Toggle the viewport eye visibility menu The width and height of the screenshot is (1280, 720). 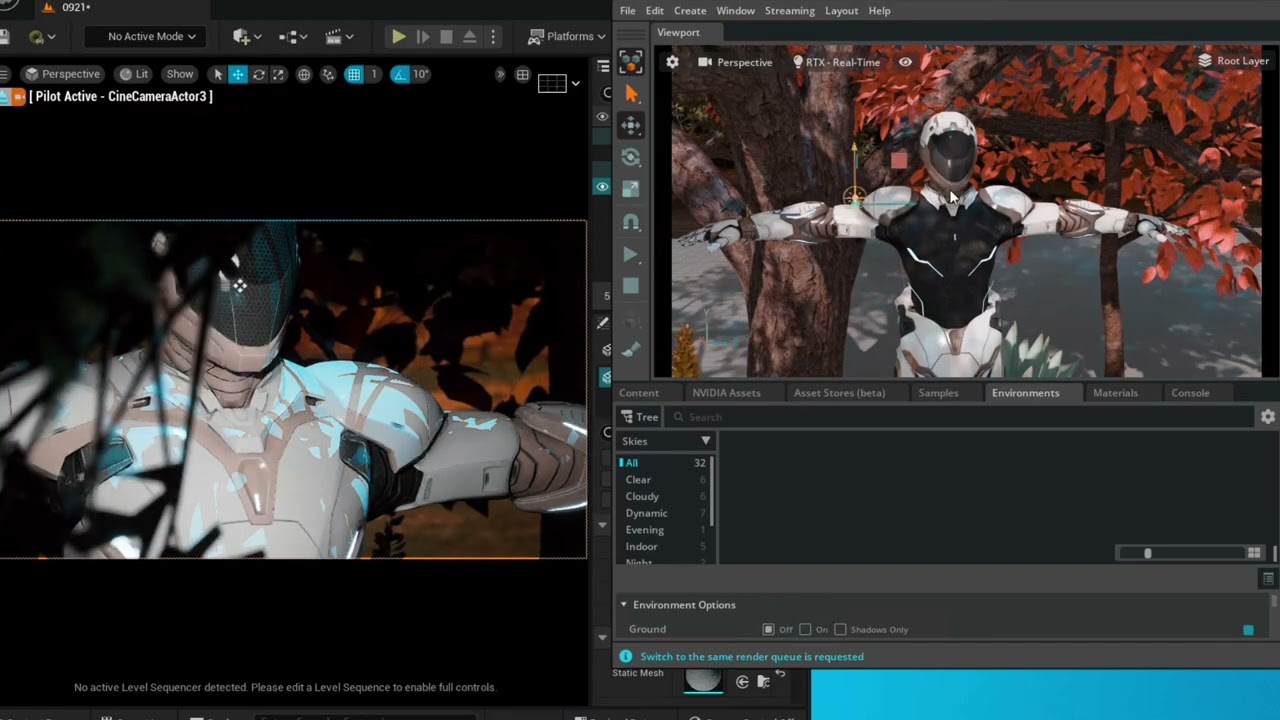pos(905,62)
